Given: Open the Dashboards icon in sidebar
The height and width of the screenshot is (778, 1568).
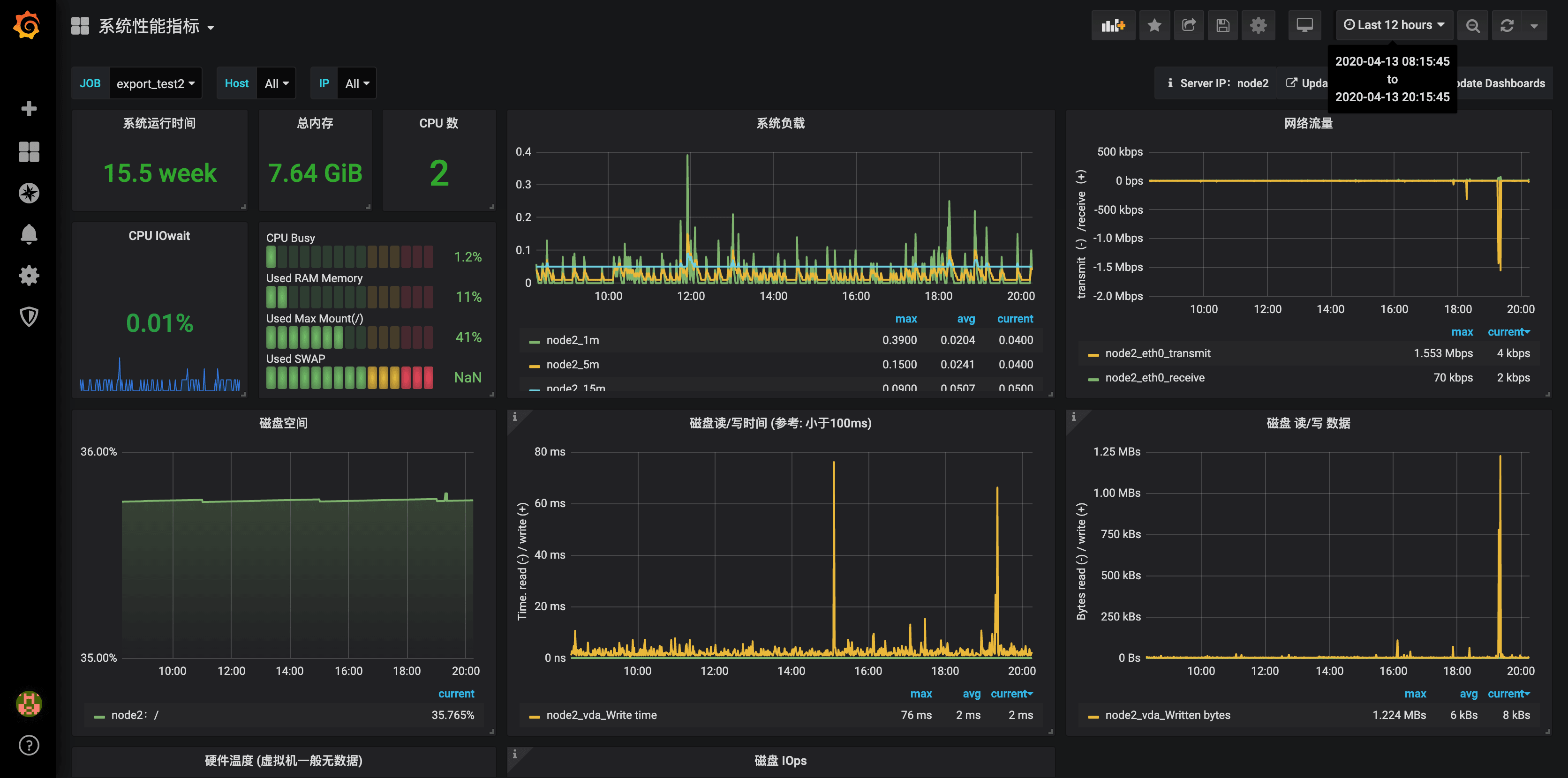Looking at the screenshot, I should coord(29,151).
